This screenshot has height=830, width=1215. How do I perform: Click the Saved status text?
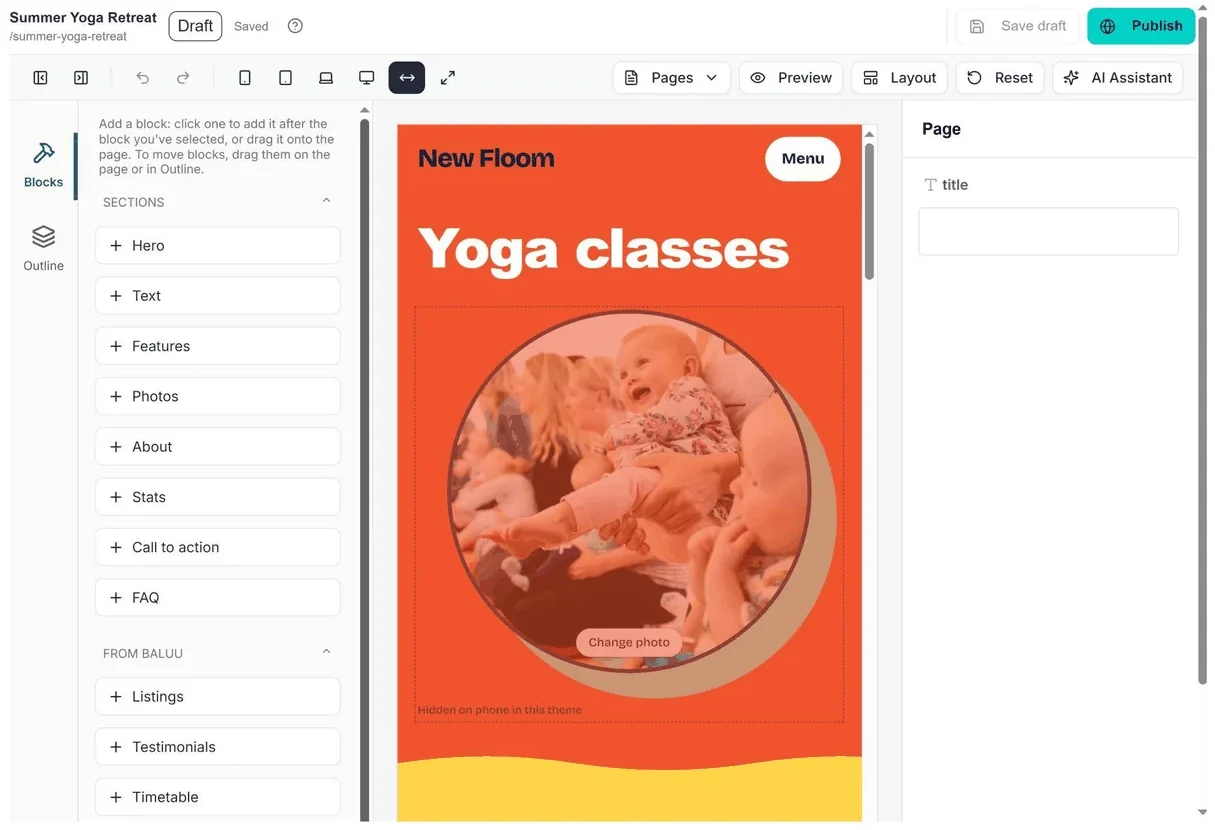[x=251, y=27]
